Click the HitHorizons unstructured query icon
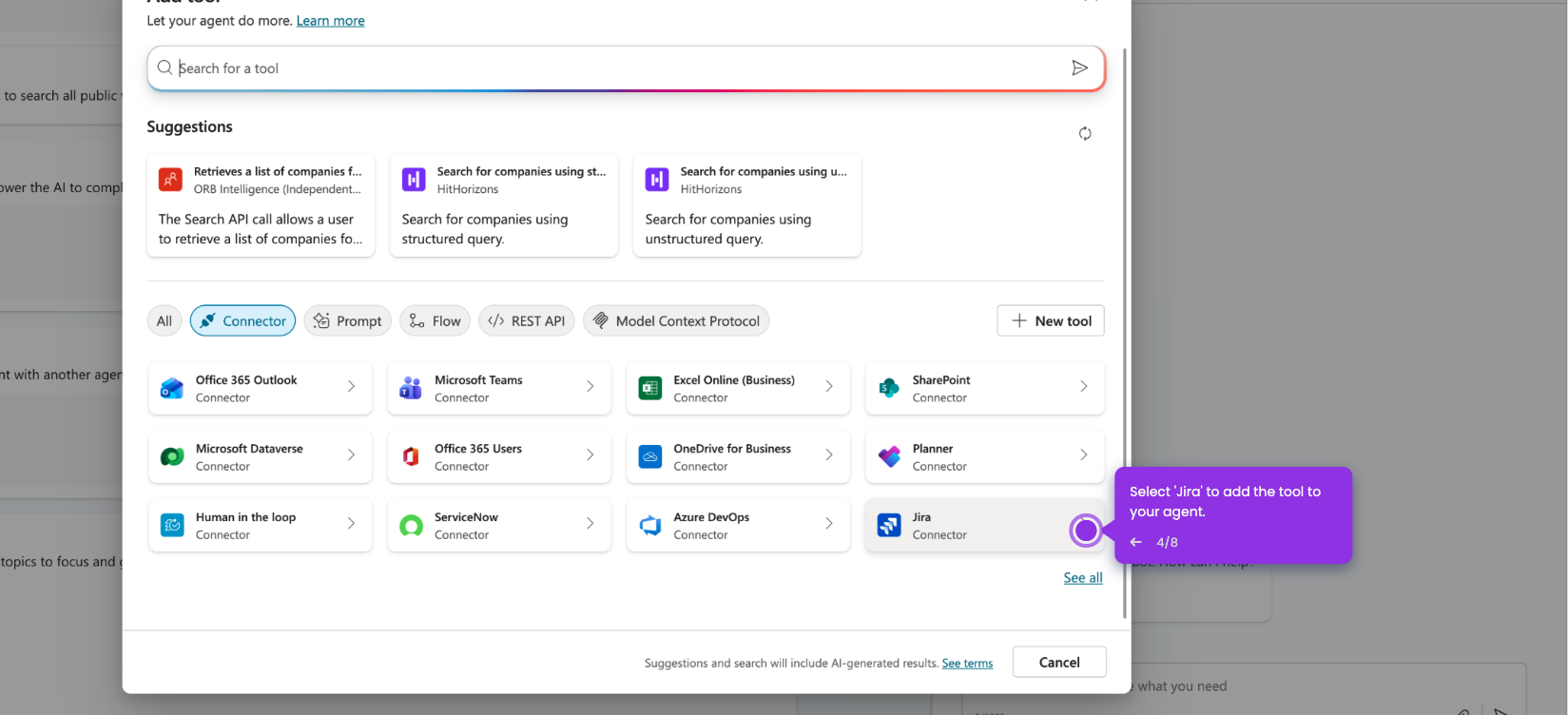 point(657,179)
